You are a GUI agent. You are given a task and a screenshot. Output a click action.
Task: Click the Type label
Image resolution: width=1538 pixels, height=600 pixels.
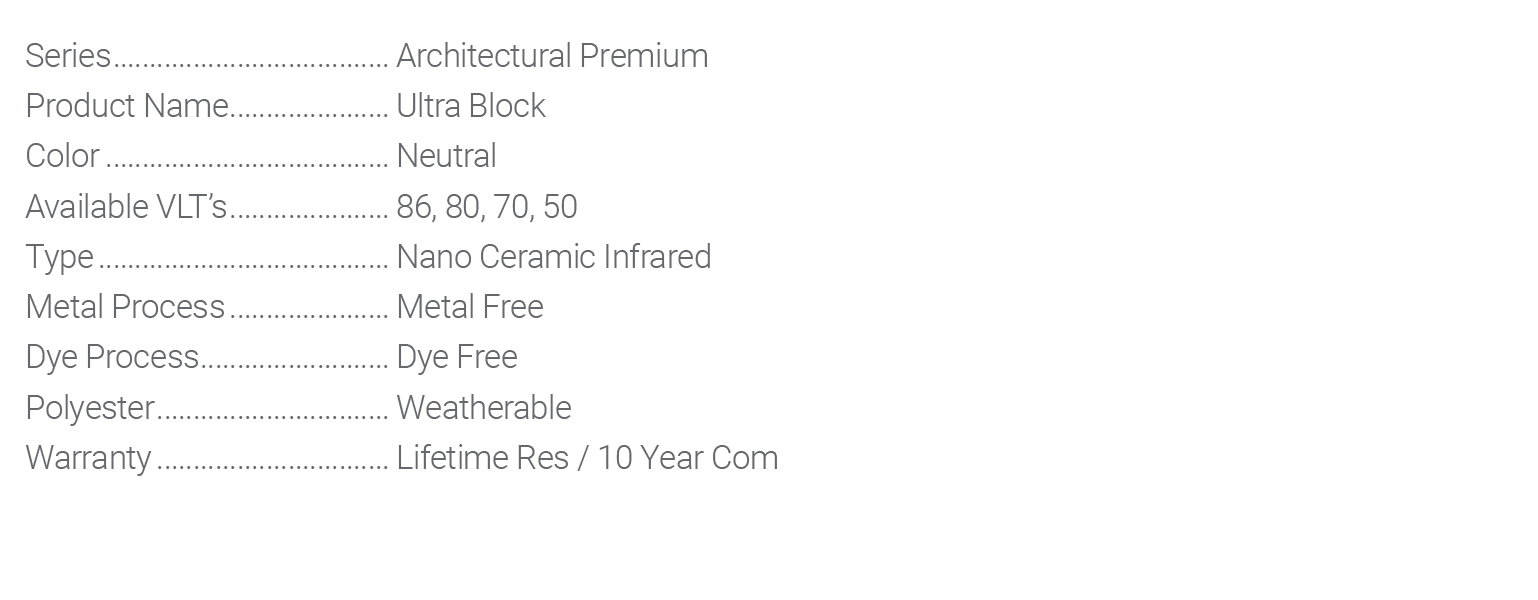pyautogui.click(x=59, y=257)
